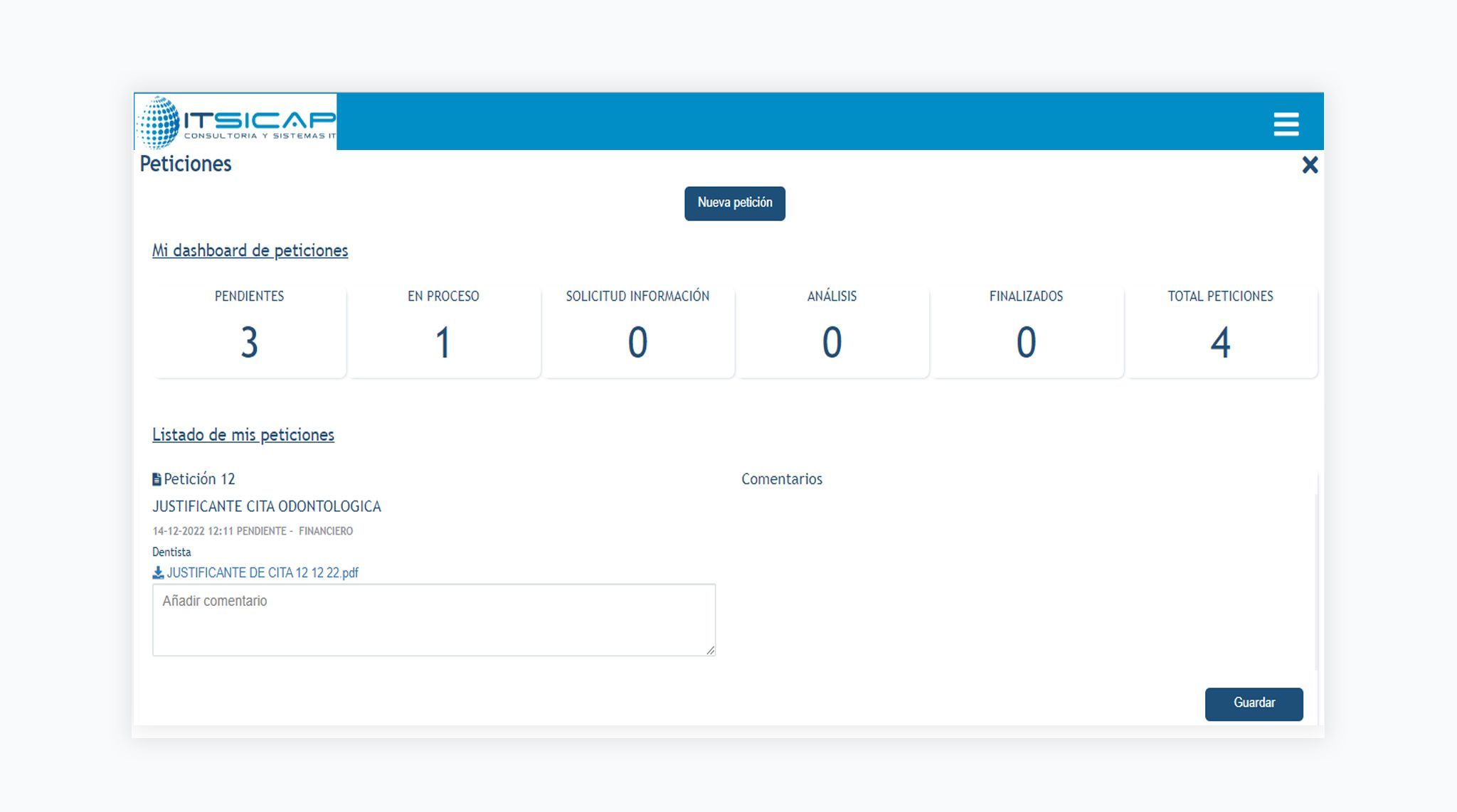Click the Nueva petición button
The height and width of the screenshot is (812, 1457).
[734, 203]
